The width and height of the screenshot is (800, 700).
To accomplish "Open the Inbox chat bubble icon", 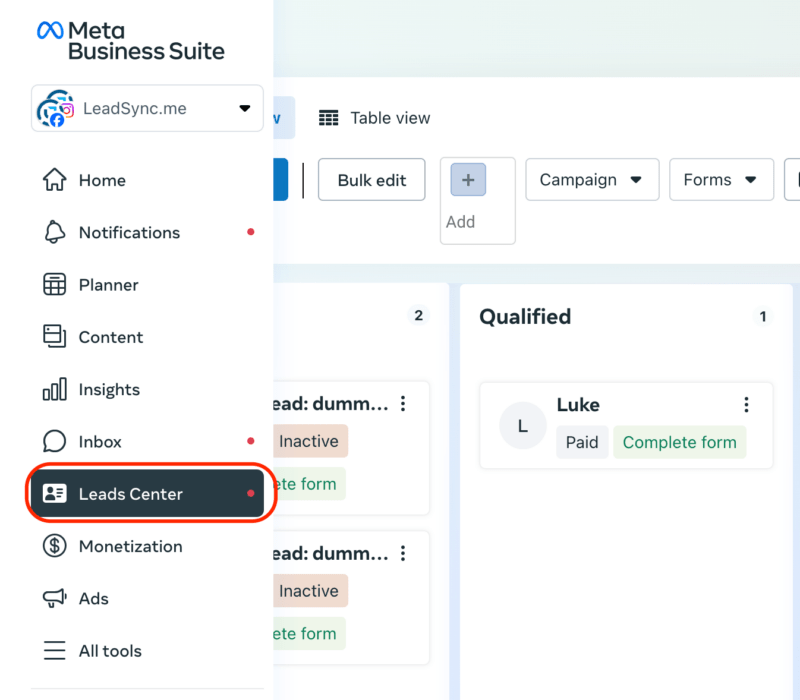I will click(x=54, y=441).
